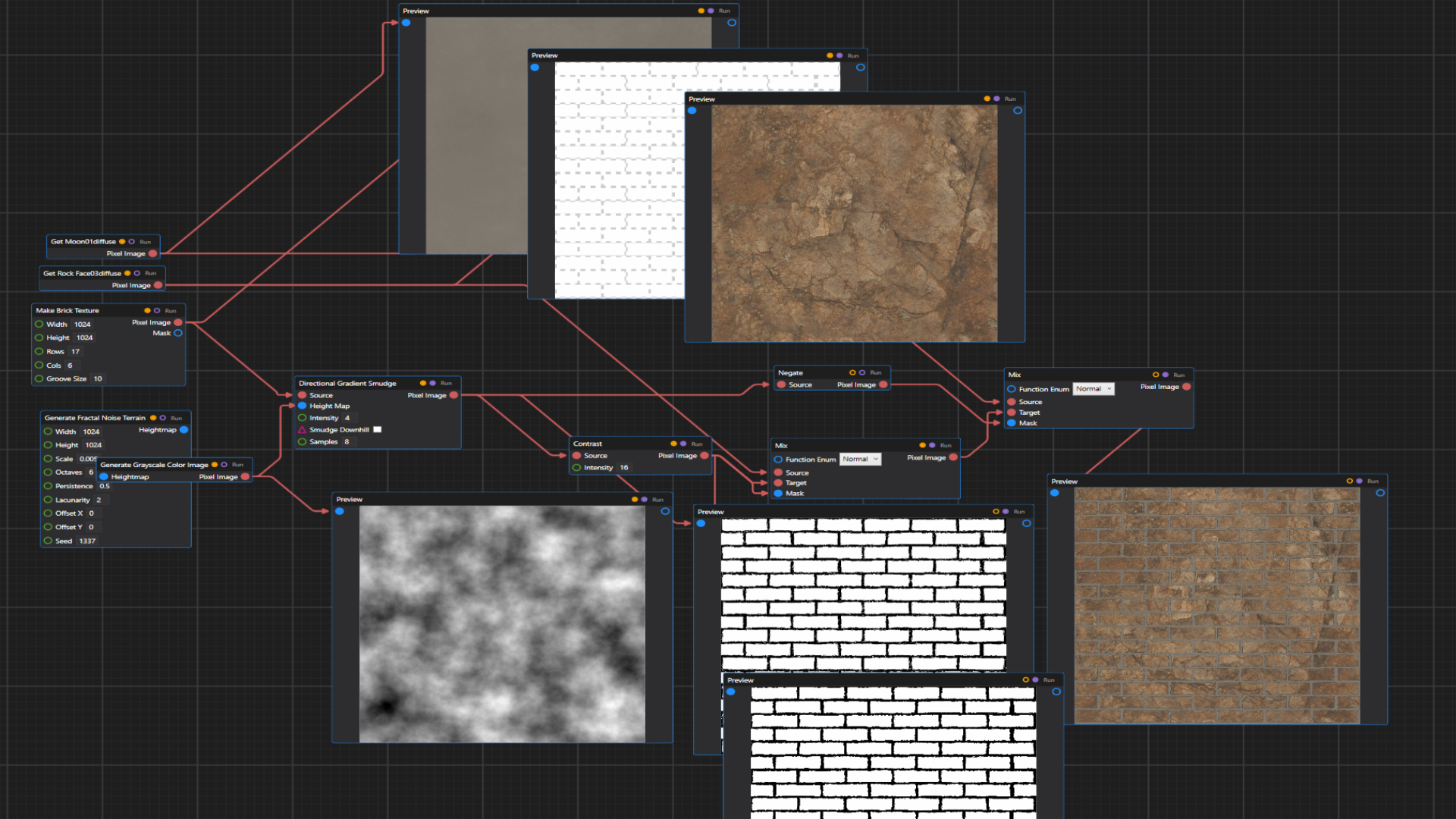The image size is (1456, 819).
Task: Toggle the Smudge Downhill checkbox
Action: [377, 430]
